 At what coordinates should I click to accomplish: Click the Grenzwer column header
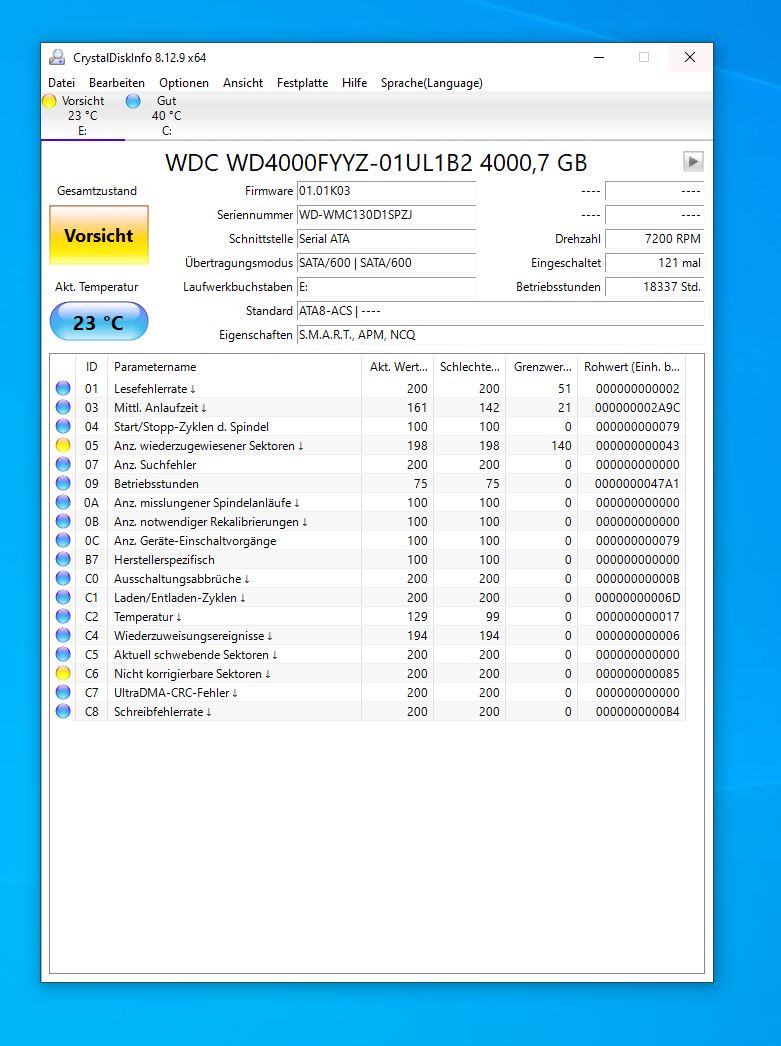pyautogui.click(x=542, y=367)
